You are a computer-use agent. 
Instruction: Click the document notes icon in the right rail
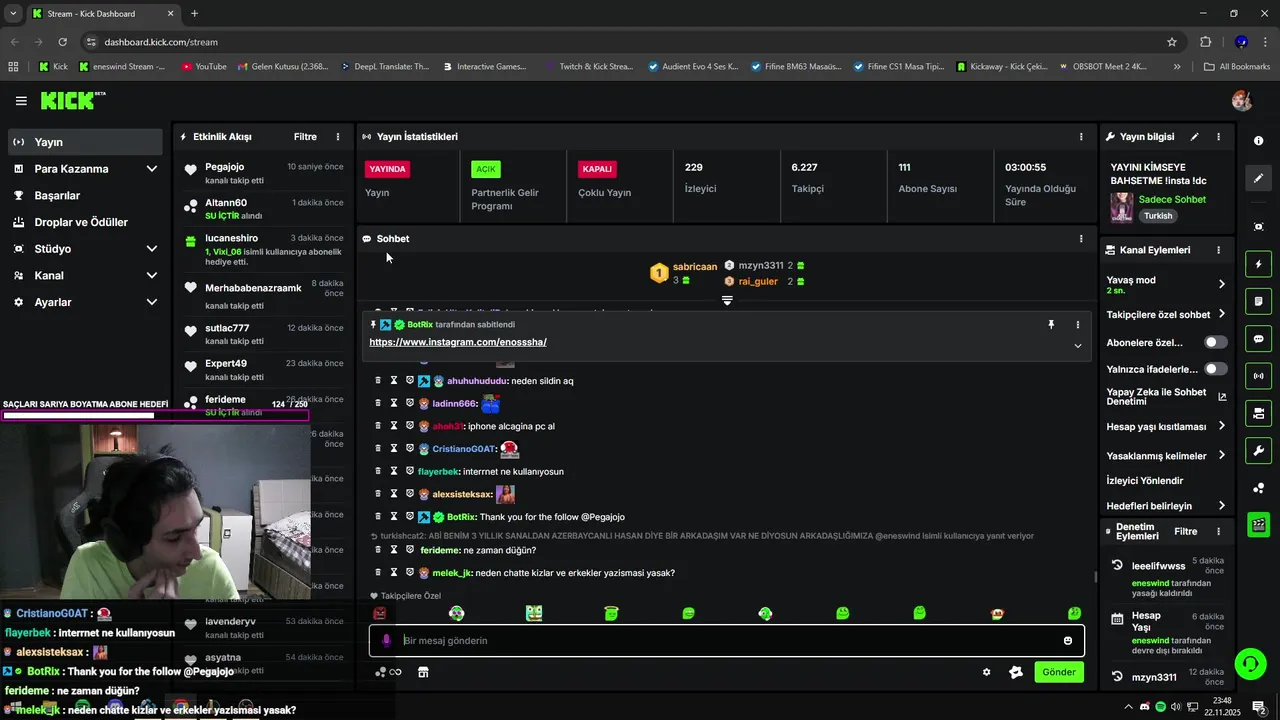click(1258, 301)
